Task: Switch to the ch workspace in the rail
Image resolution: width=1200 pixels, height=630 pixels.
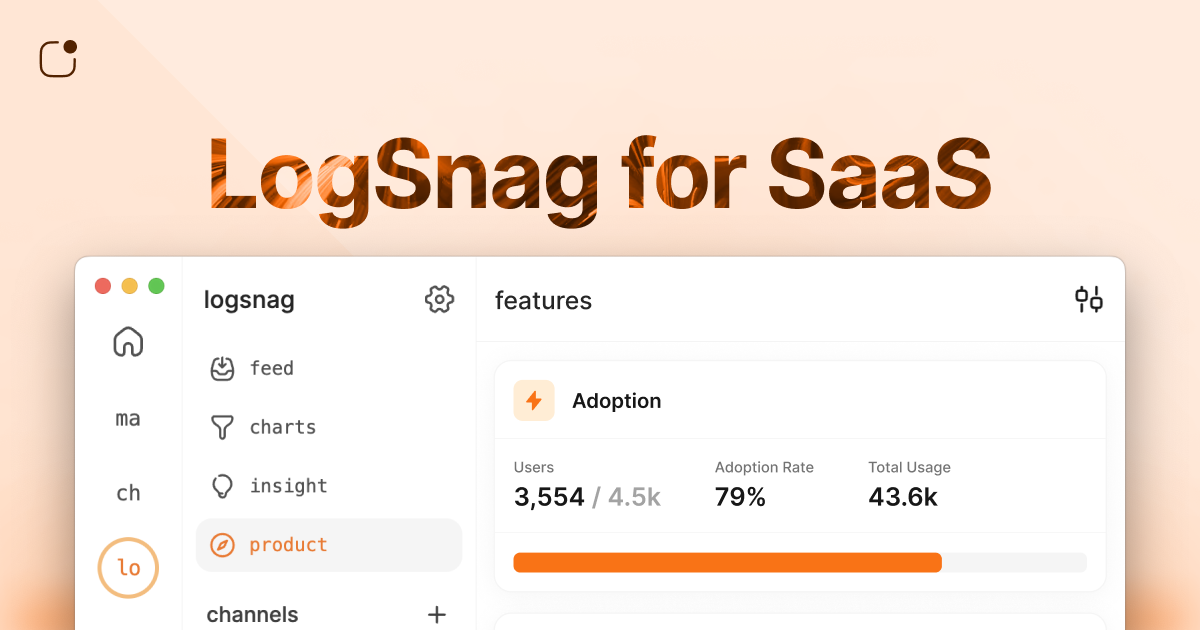Action: pyautogui.click(x=128, y=492)
